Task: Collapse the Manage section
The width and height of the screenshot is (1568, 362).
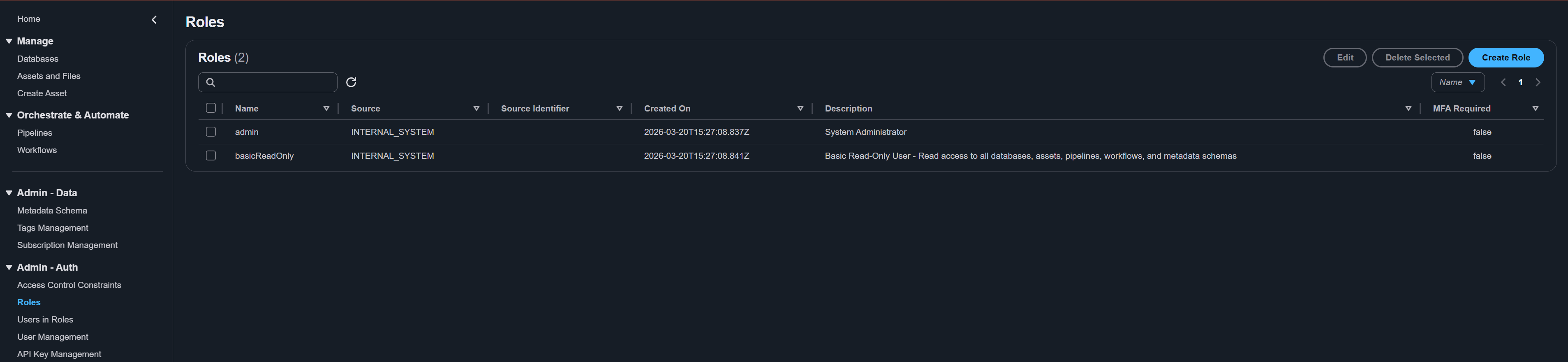Action: 9,41
